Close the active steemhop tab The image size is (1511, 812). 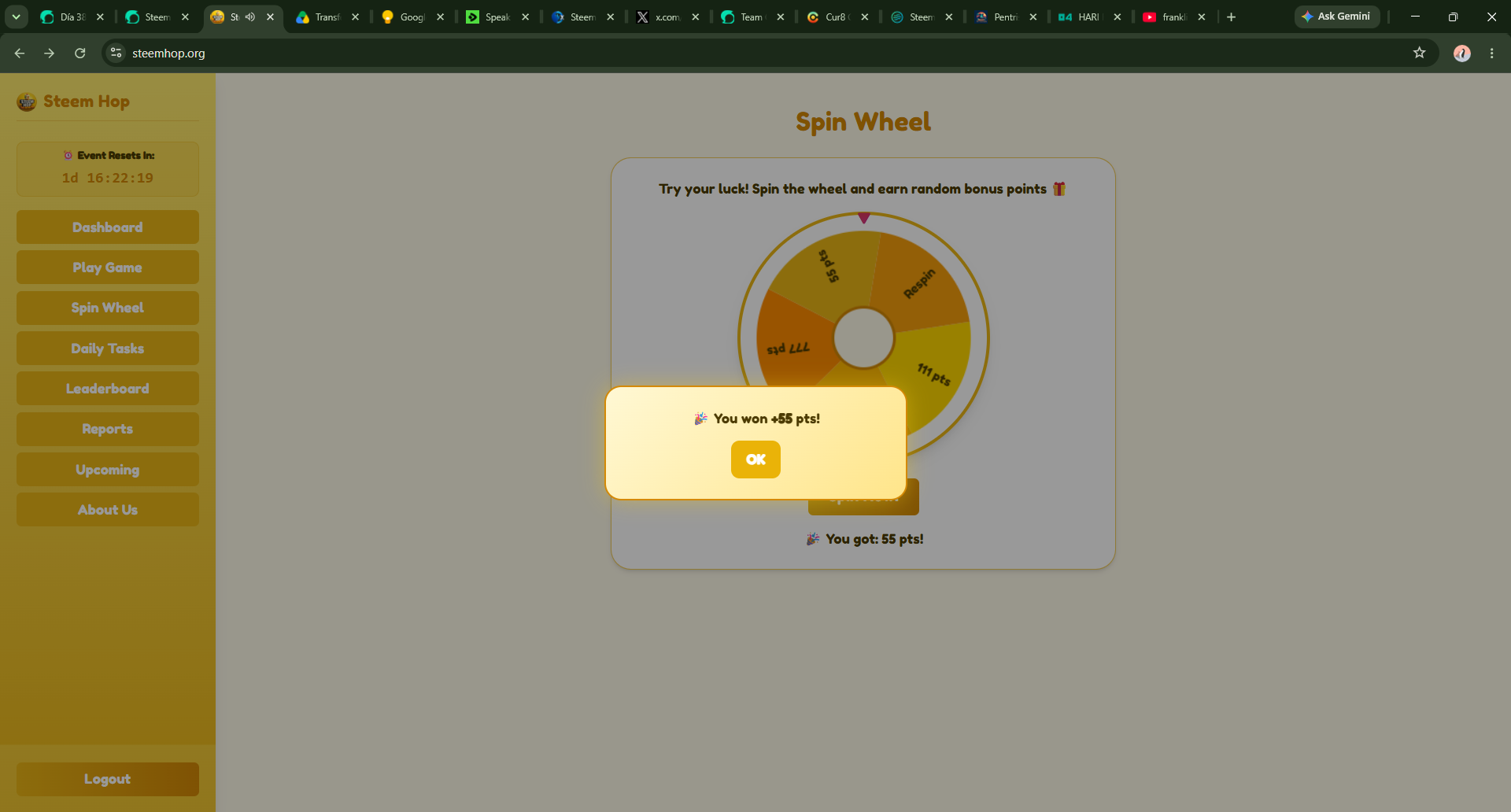click(x=270, y=17)
